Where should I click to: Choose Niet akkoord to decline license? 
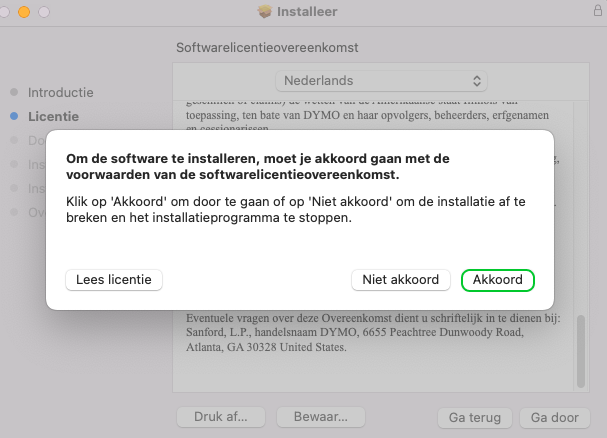click(x=400, y=280)
